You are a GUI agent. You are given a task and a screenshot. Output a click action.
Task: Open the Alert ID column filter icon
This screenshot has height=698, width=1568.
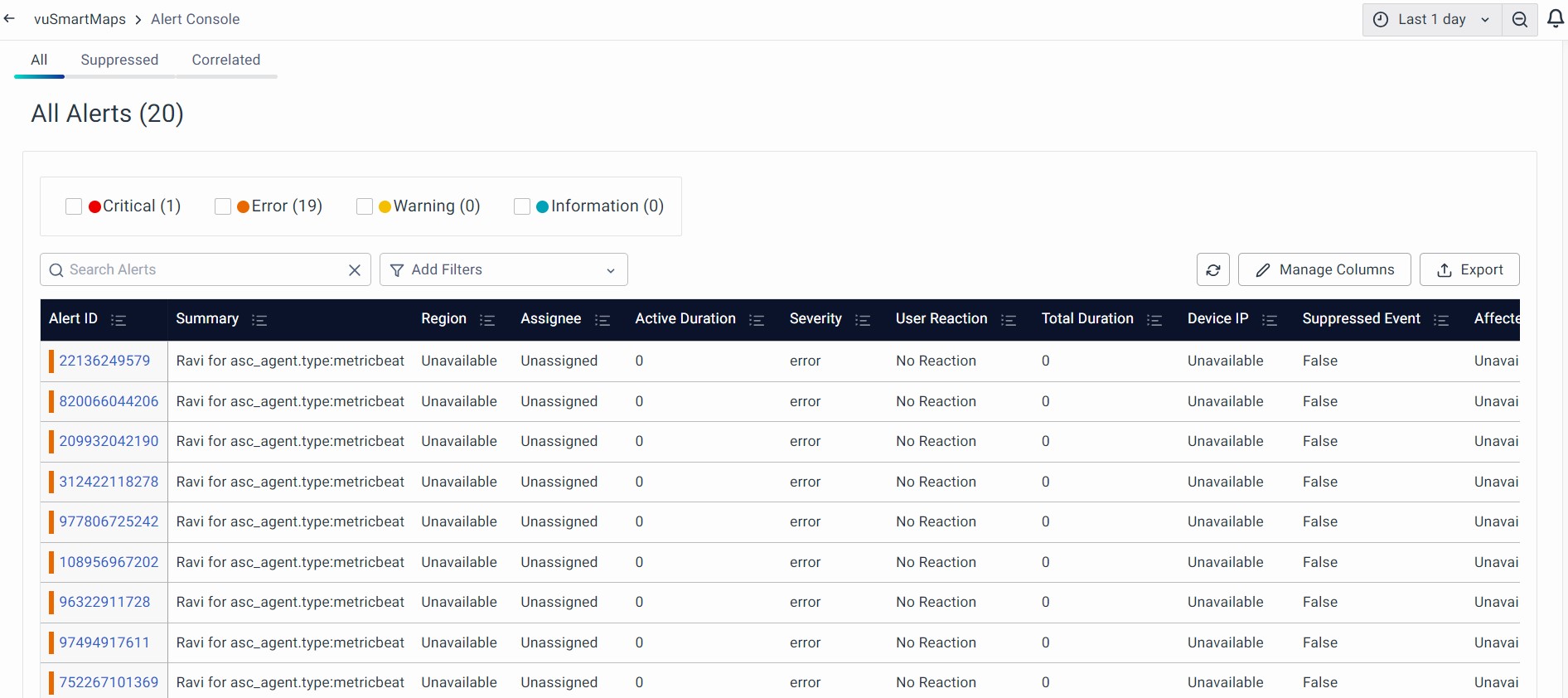(x=119, y=320)
